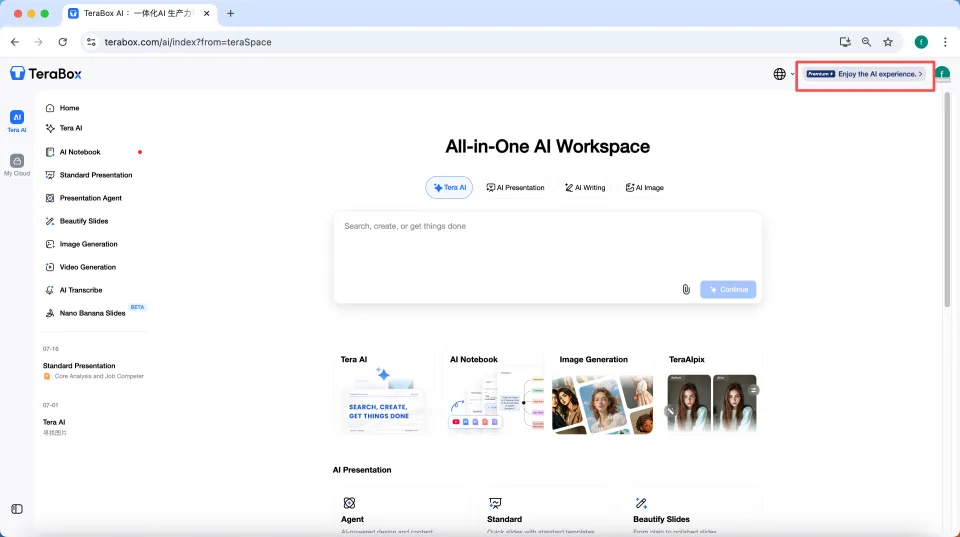The width and height of the screenshot is (960, 537).
Task: Collapse the sidebar with the panel icon
Action: click(x=17, y=509)
